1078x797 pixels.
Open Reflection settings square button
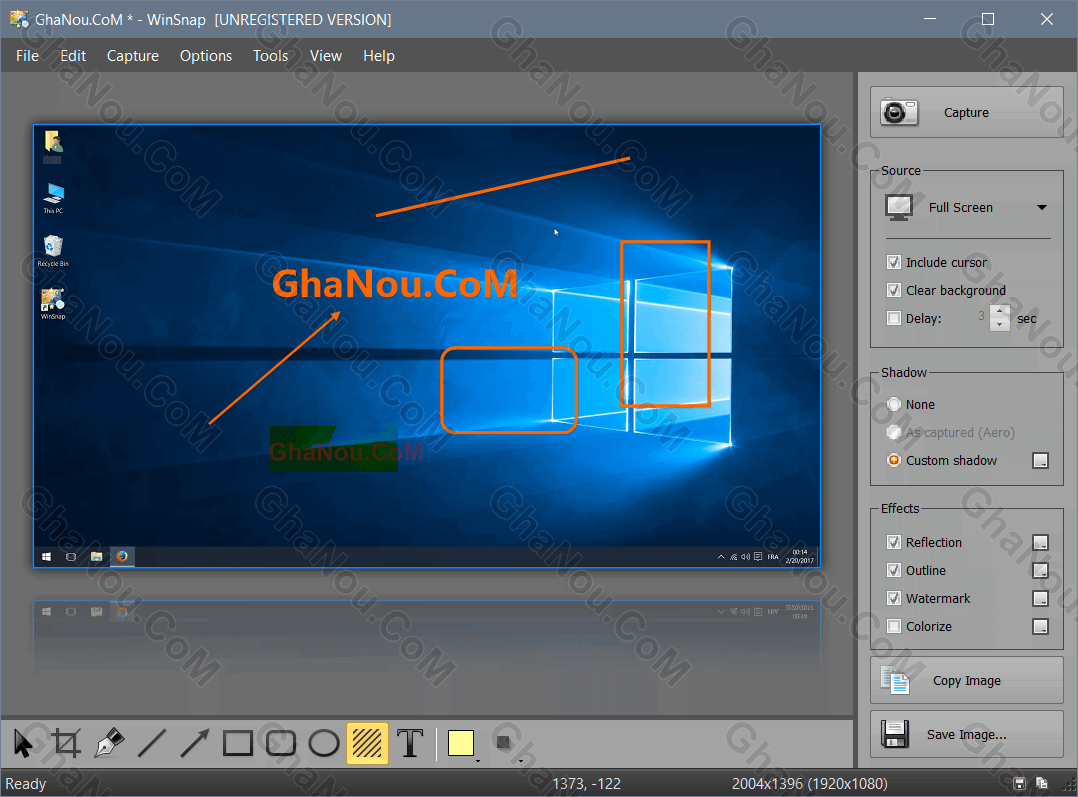1040,543
